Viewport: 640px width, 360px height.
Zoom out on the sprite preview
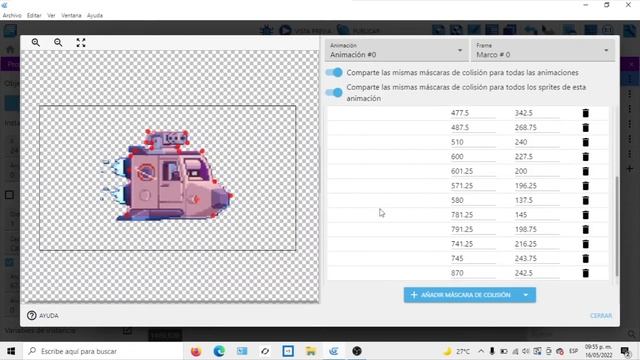pyautogui.click(x=58, y=42)
